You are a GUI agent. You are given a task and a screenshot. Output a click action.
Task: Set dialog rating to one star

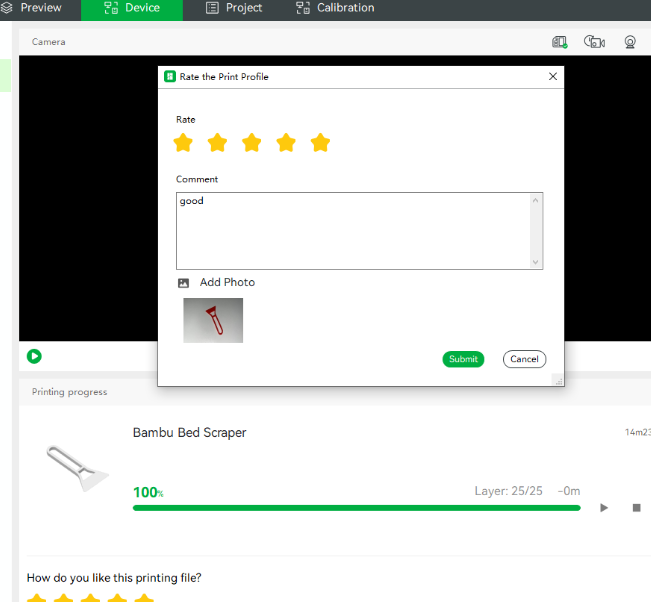pos(183,142)
